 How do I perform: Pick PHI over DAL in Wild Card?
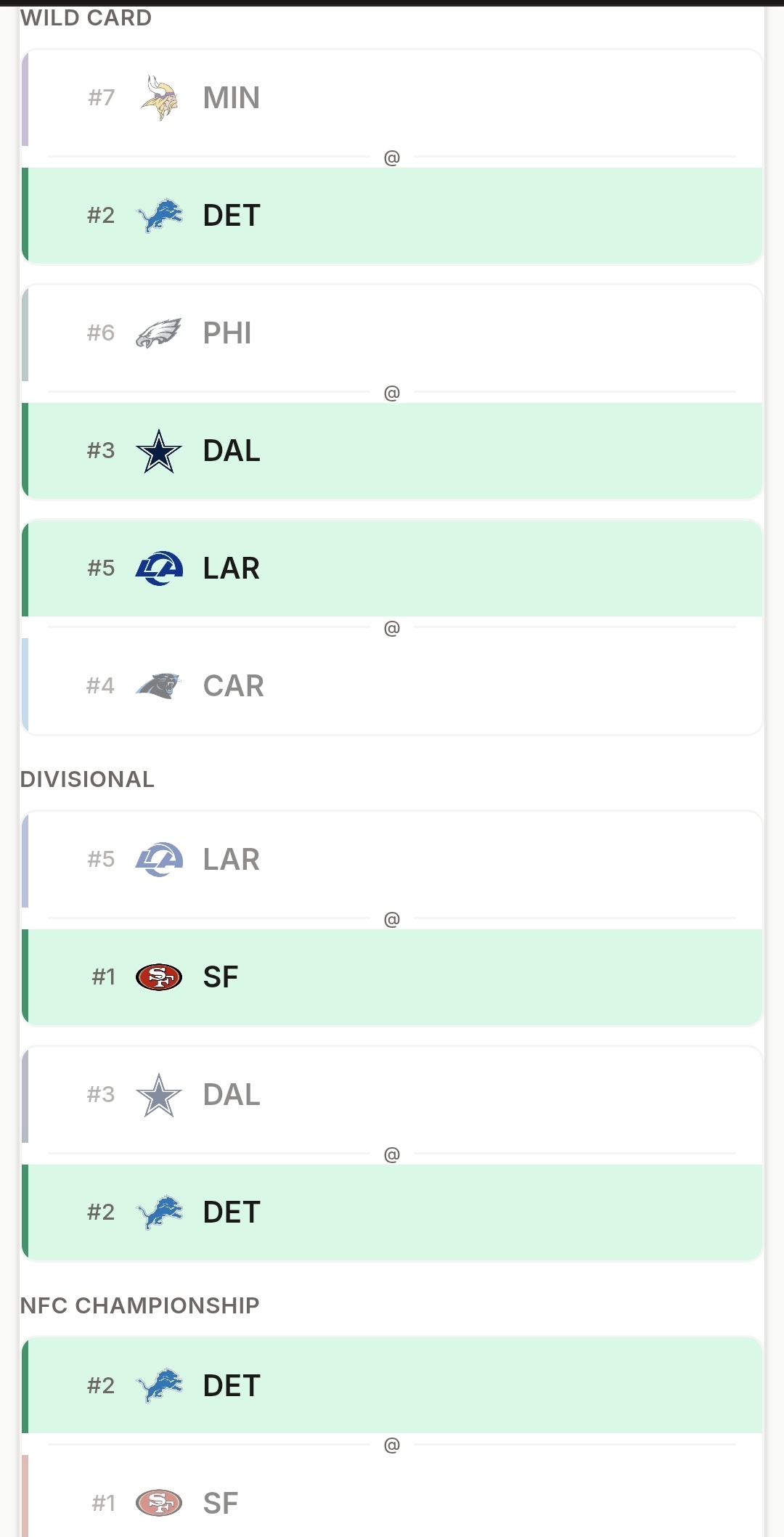392,333
